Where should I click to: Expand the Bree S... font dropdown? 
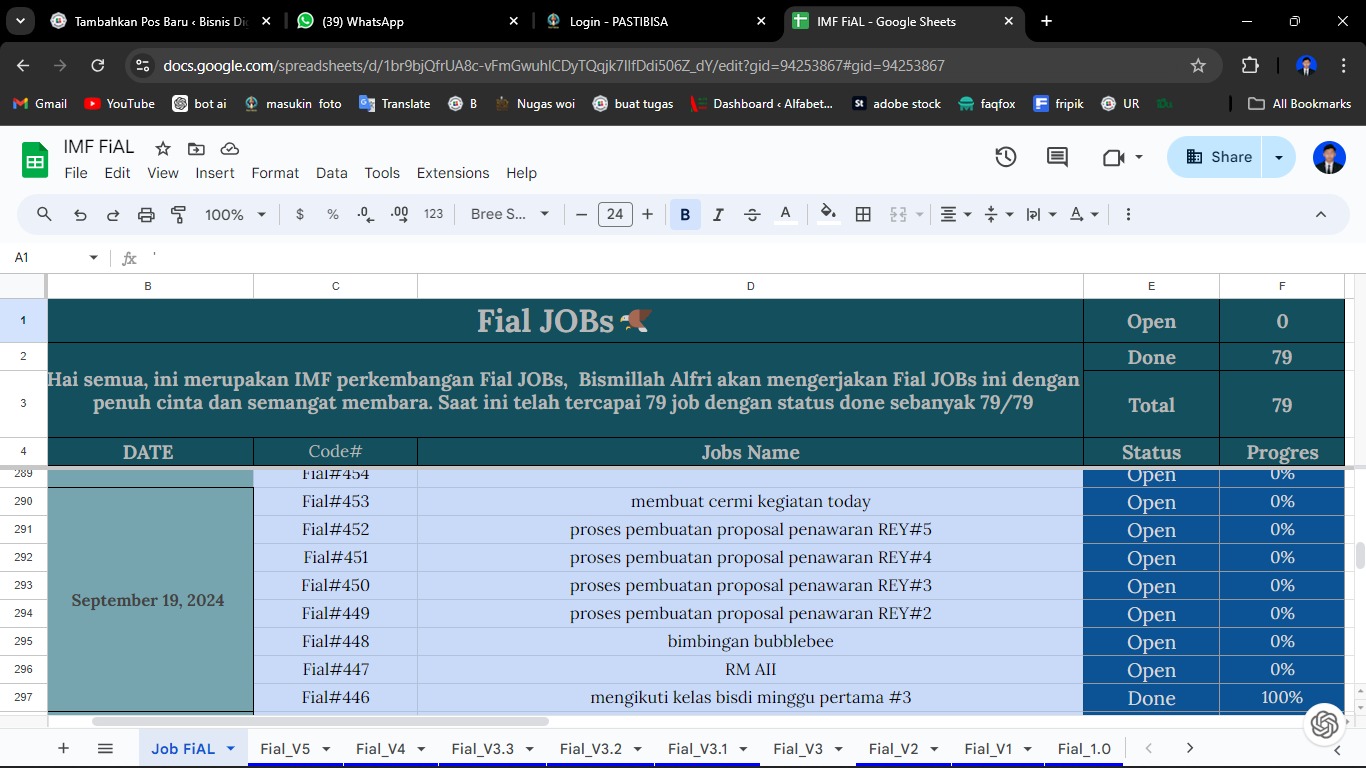(510, 214)
